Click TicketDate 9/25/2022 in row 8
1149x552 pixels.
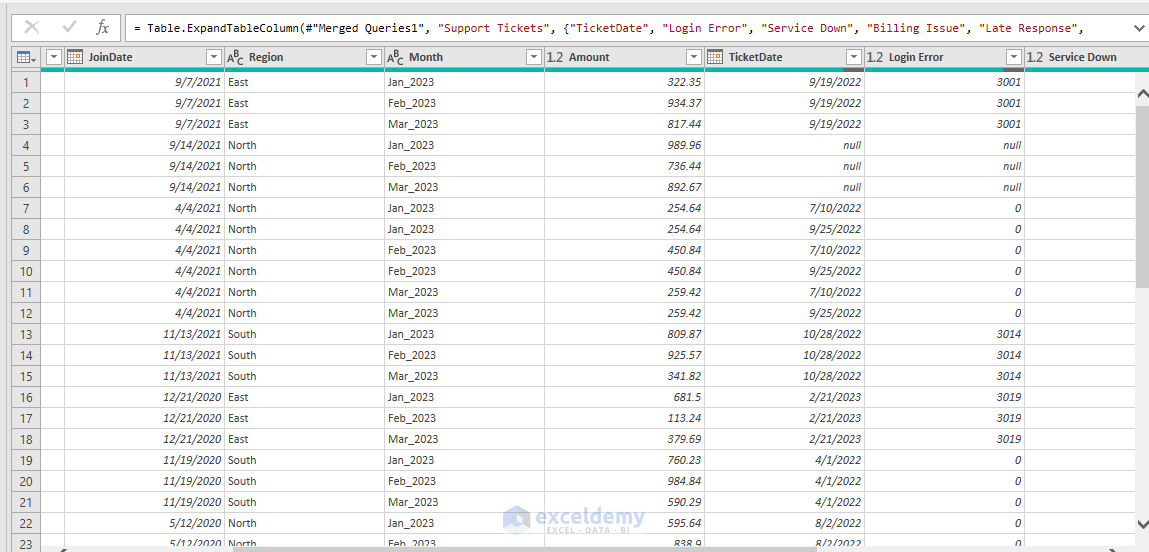click(x=784, y=229)
